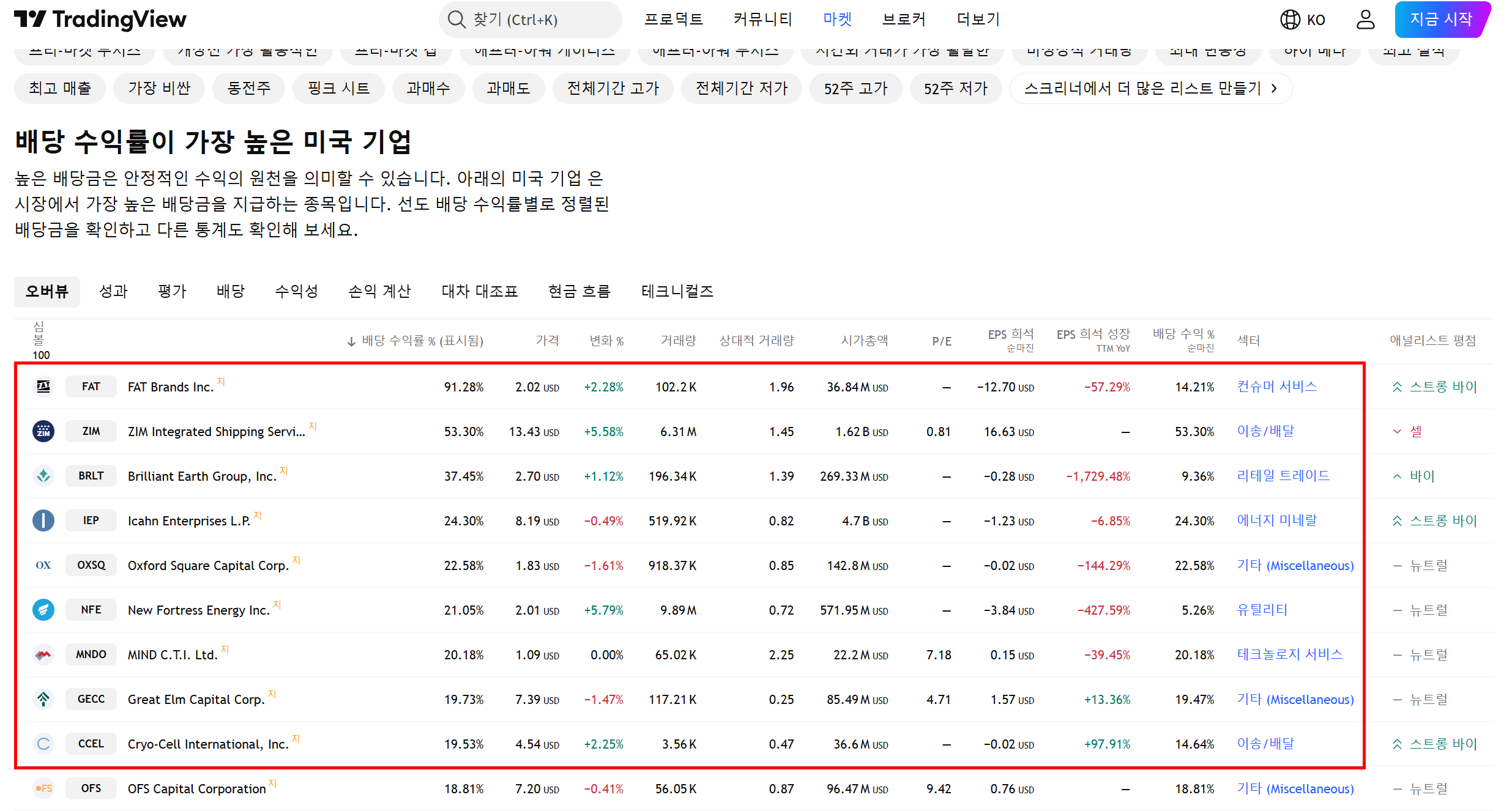Switch to the 배당 tab
The image size is (1512, 811).
[231, 291]
